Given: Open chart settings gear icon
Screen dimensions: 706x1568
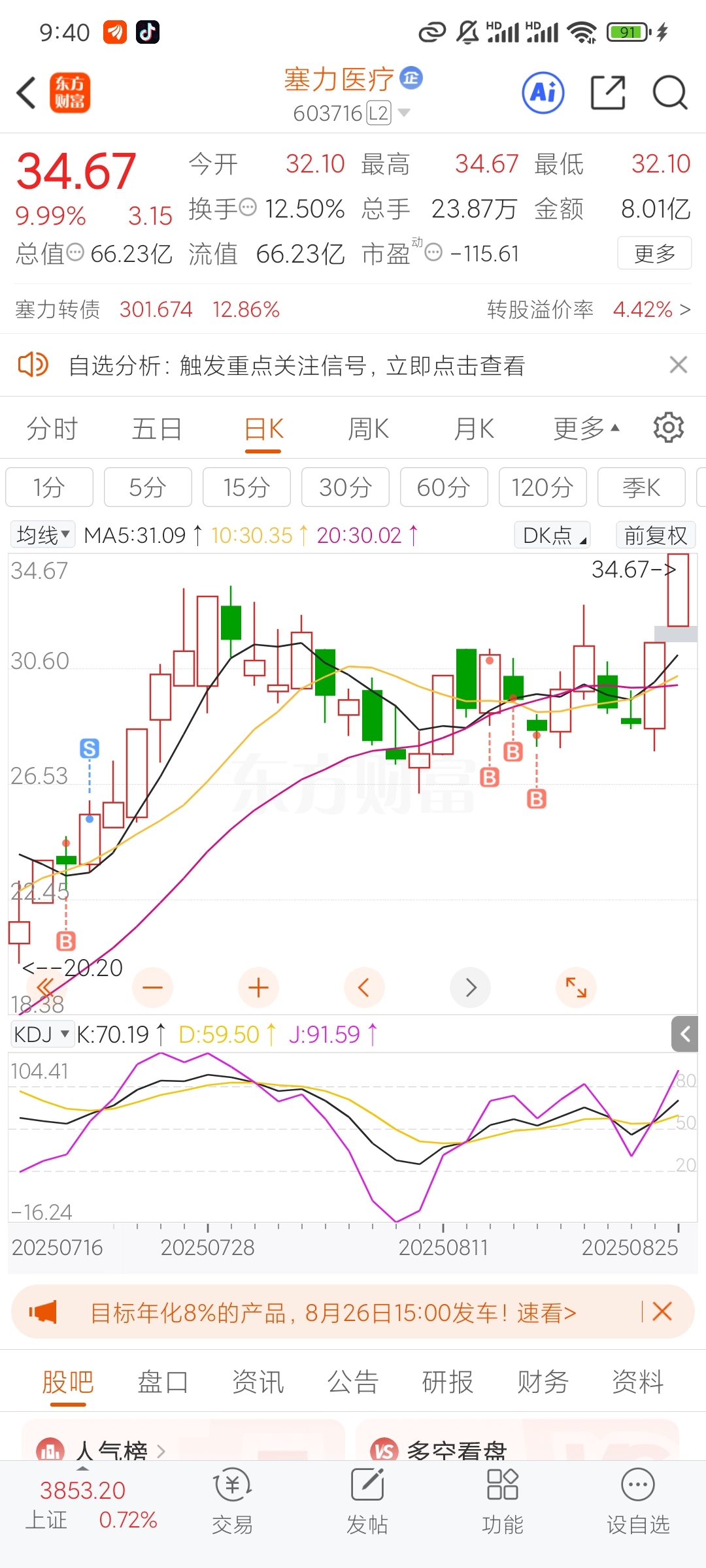Looking at the screenshot, I should pyautogui.click(x=668, y=428).
